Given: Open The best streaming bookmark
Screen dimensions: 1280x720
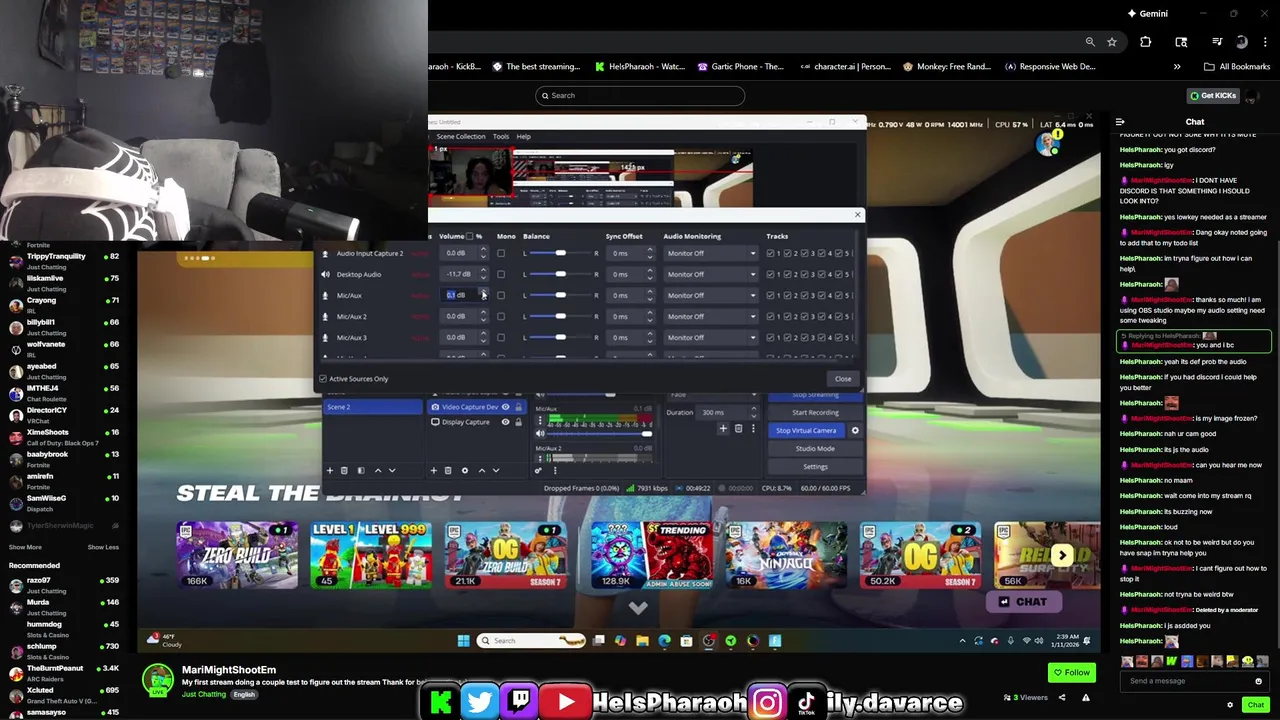Looking at the screenshot, I should pos(536,67).
